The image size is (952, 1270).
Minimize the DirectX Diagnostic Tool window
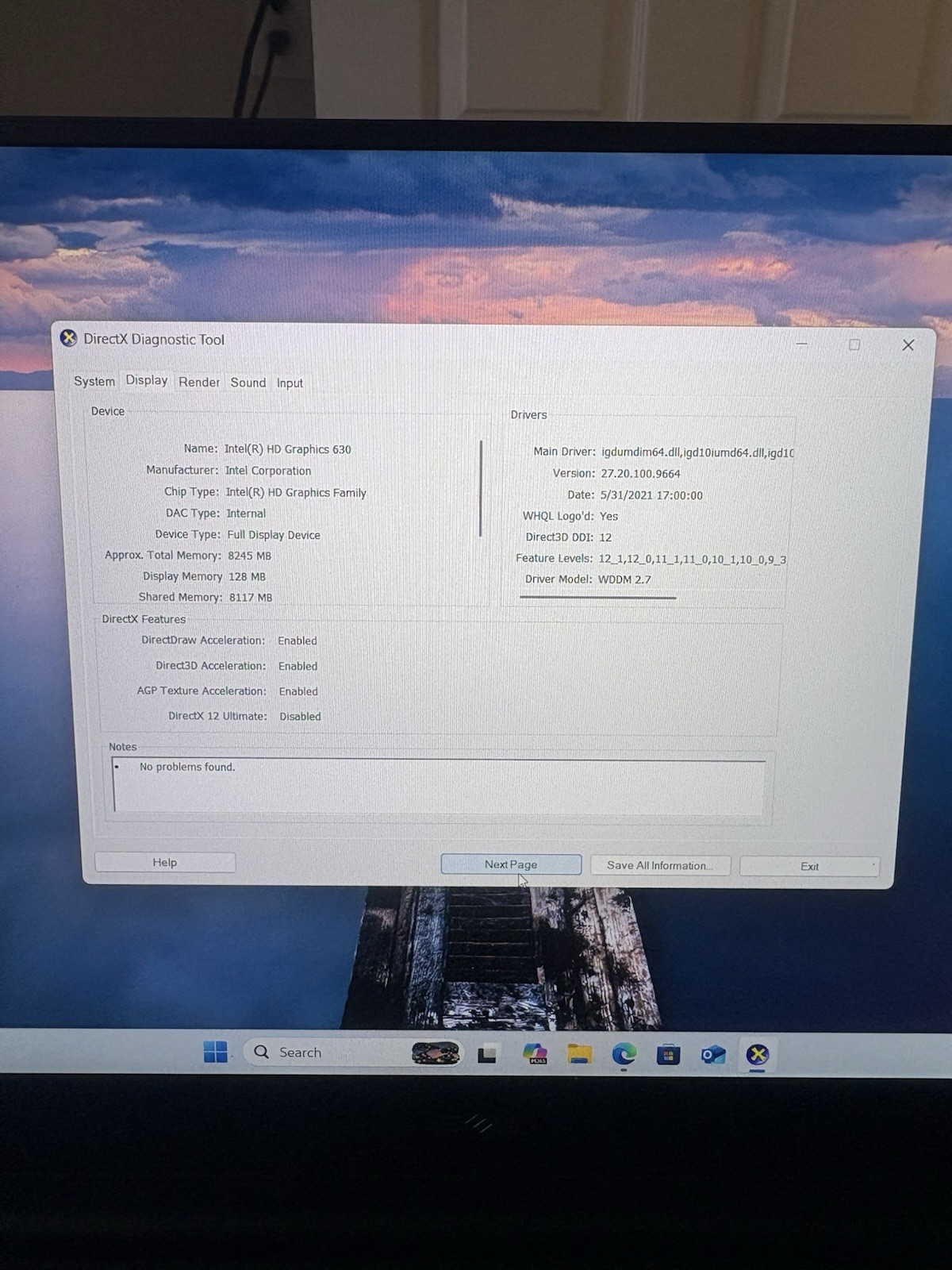pyautogui.click(x=802, y=344)
